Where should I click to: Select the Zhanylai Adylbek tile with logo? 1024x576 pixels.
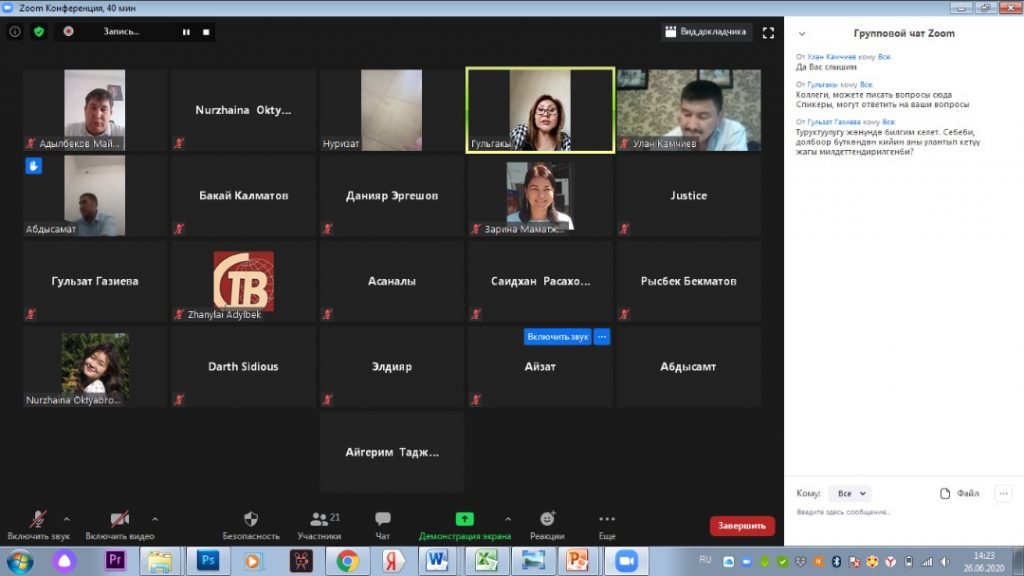[243, 281]
